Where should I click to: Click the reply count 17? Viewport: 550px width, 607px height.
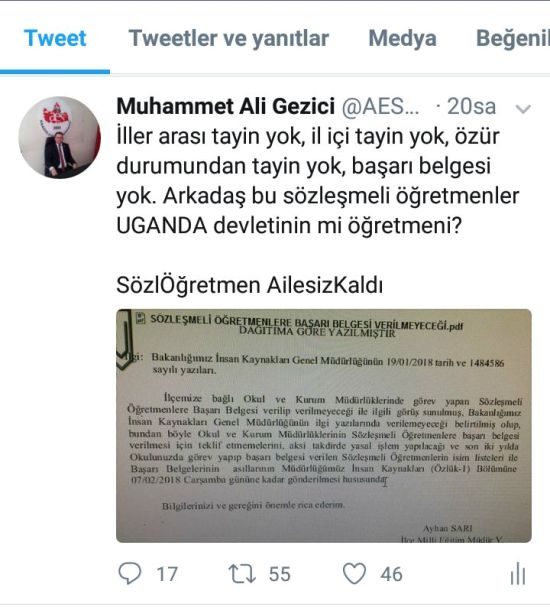click(x=167, y=574)
